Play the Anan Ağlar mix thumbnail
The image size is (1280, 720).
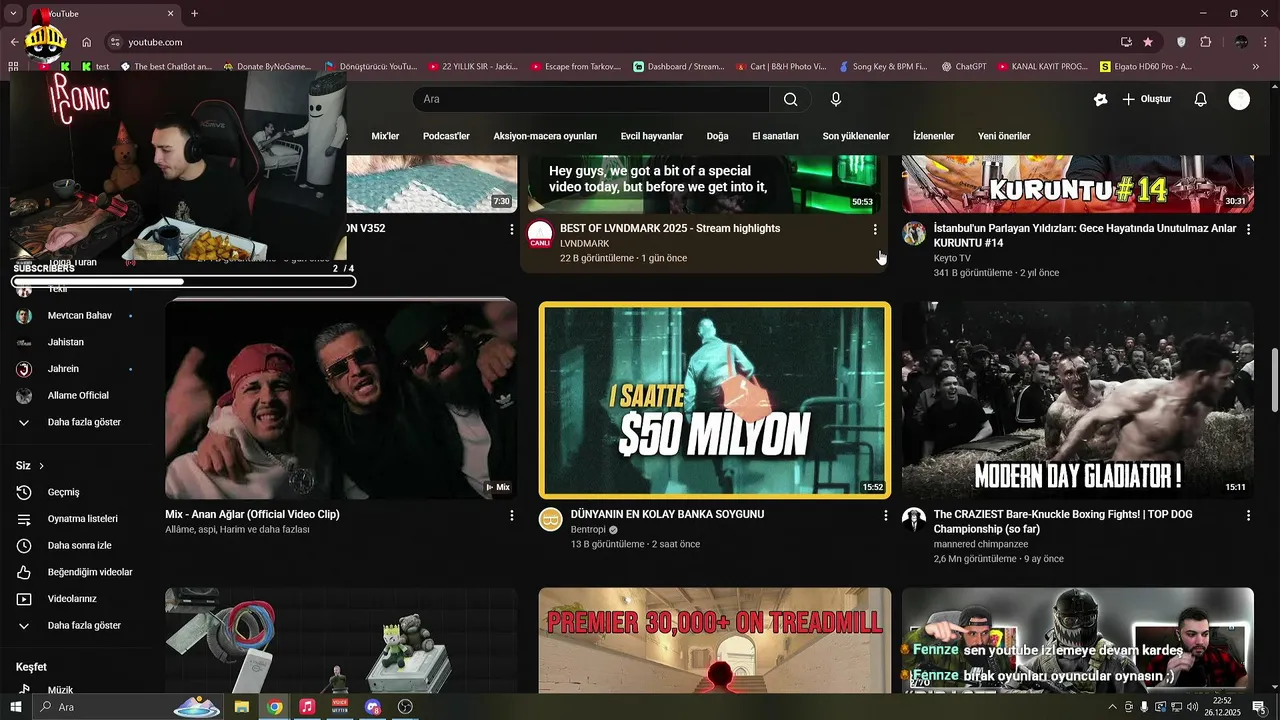coord(341,400)
